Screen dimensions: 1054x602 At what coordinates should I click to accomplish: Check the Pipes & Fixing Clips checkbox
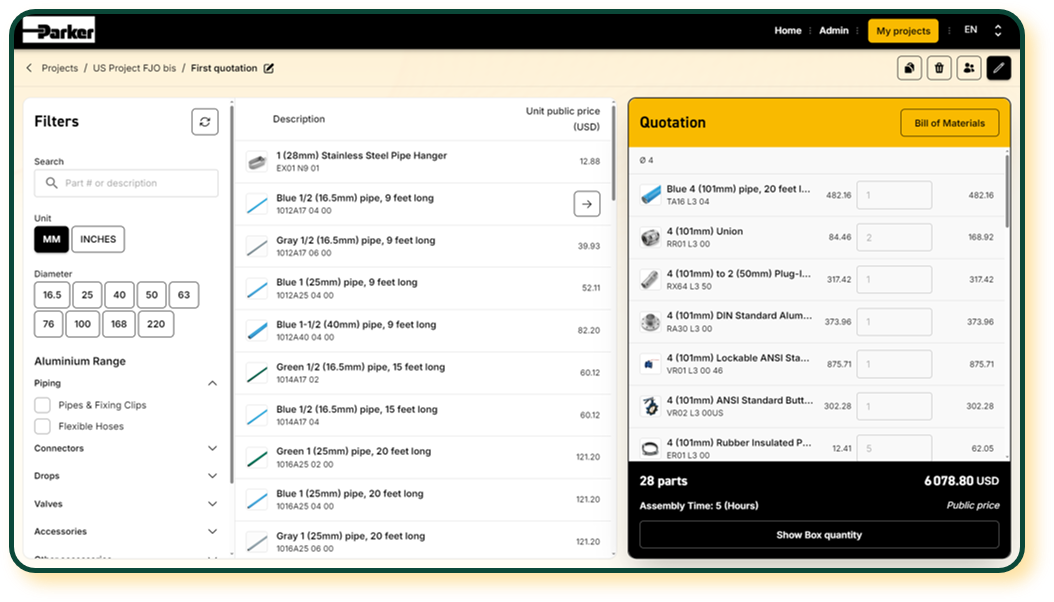pos(43,405)
